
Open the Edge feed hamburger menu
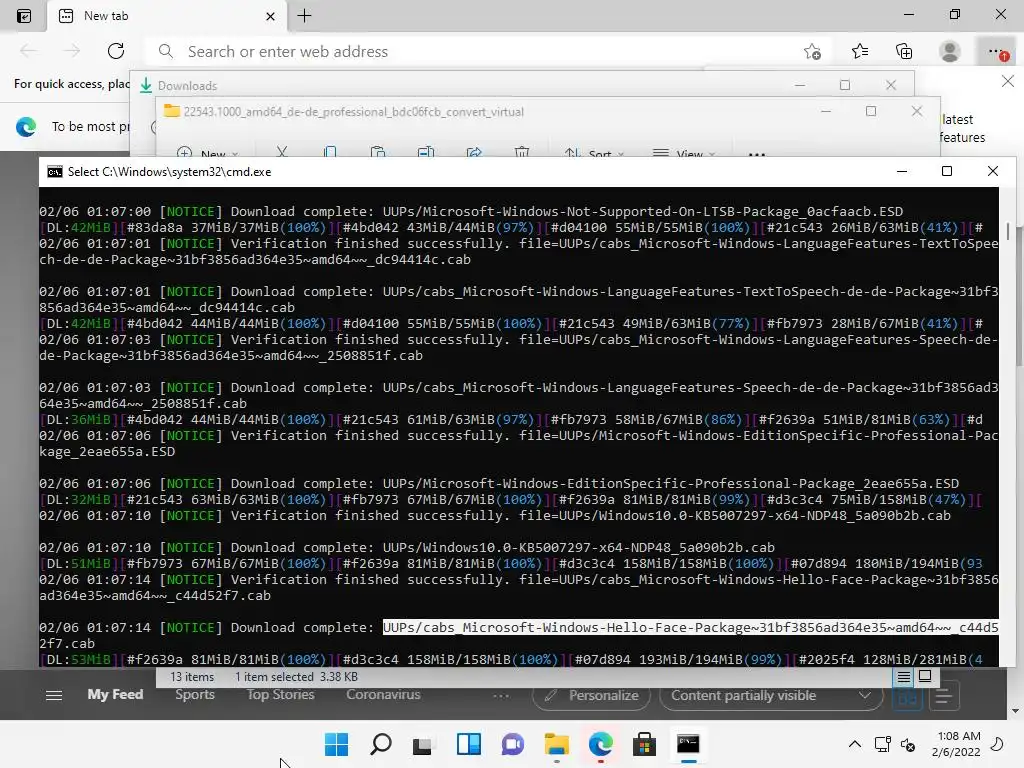coord(54,696)
